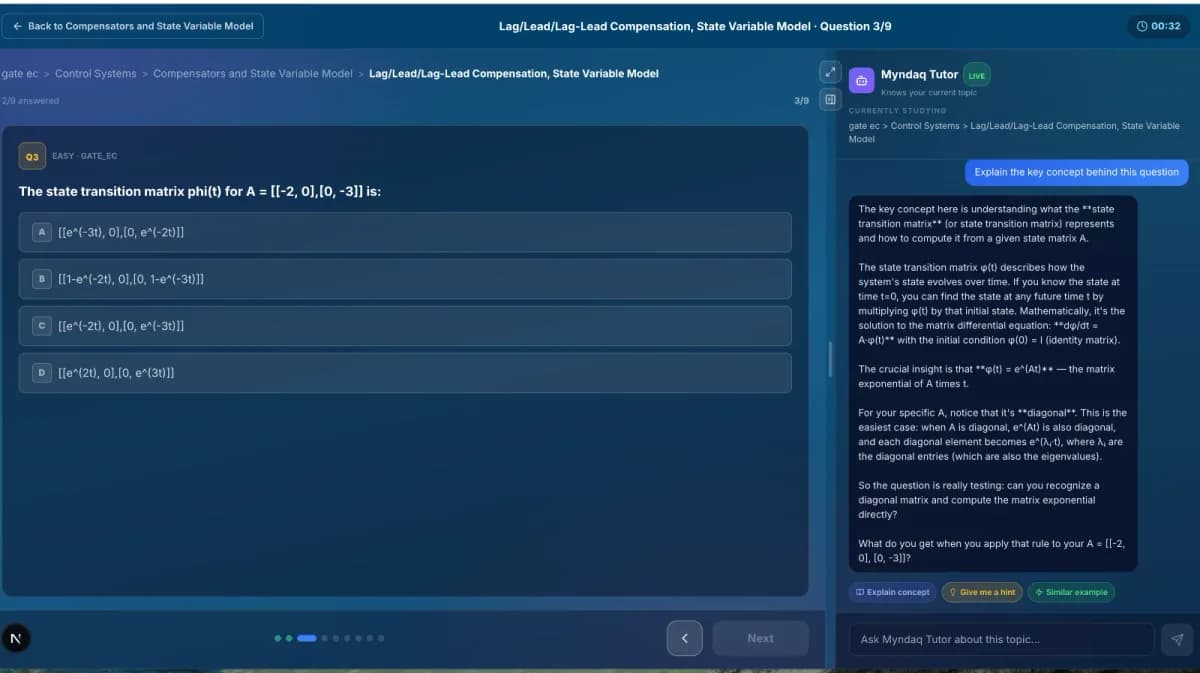Click the "CURRENTLY STUDYING" label
Viewport: 1200px width, 673px height.
pos(897,111)
